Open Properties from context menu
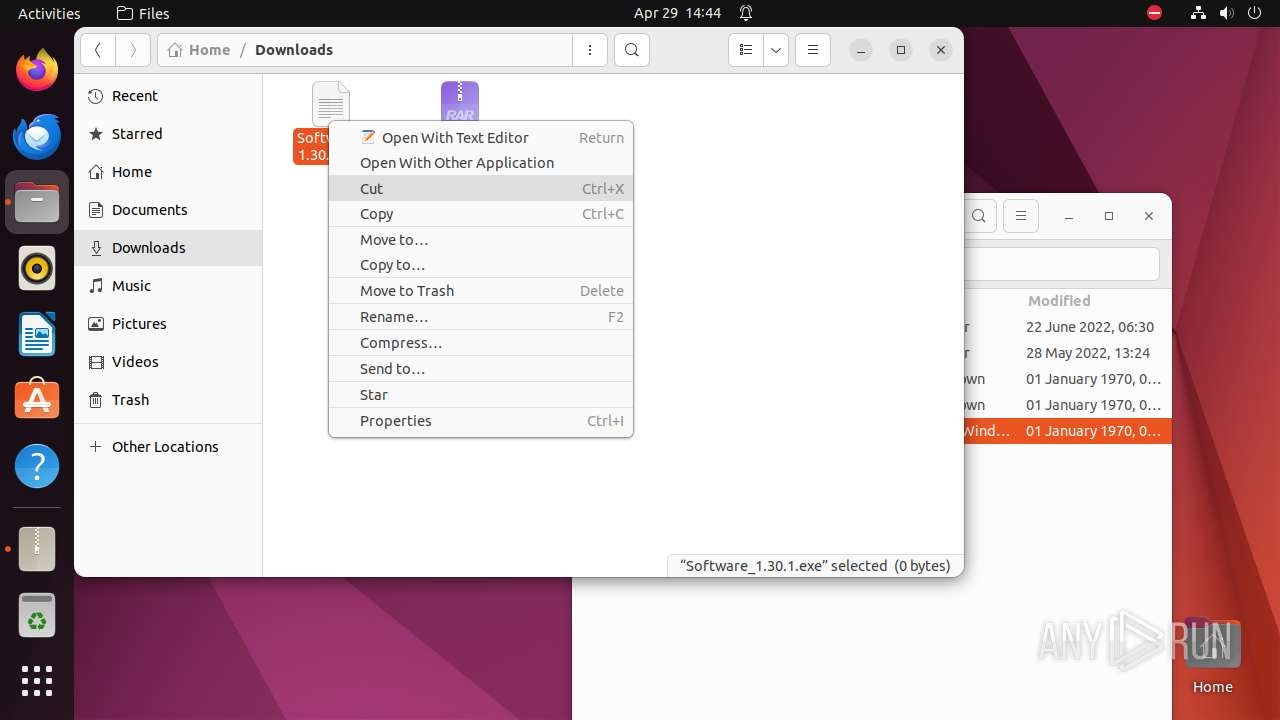Screen dimensions: 1280x720 tap(481, 421)
